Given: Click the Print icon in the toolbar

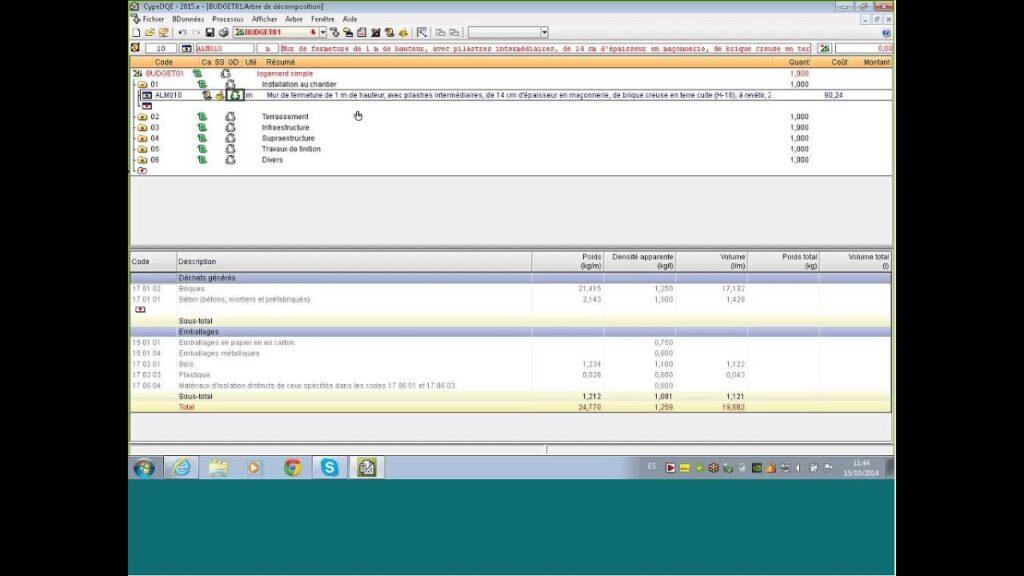Looking at the screenshot, I should click(223, 33).
